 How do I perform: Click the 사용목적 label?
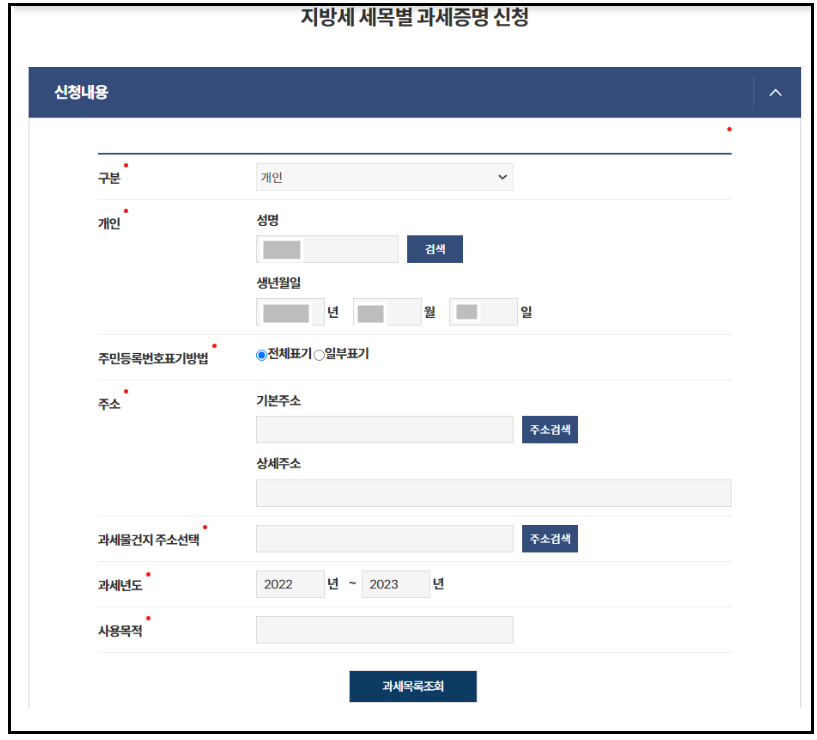click(x=120, y=631)
